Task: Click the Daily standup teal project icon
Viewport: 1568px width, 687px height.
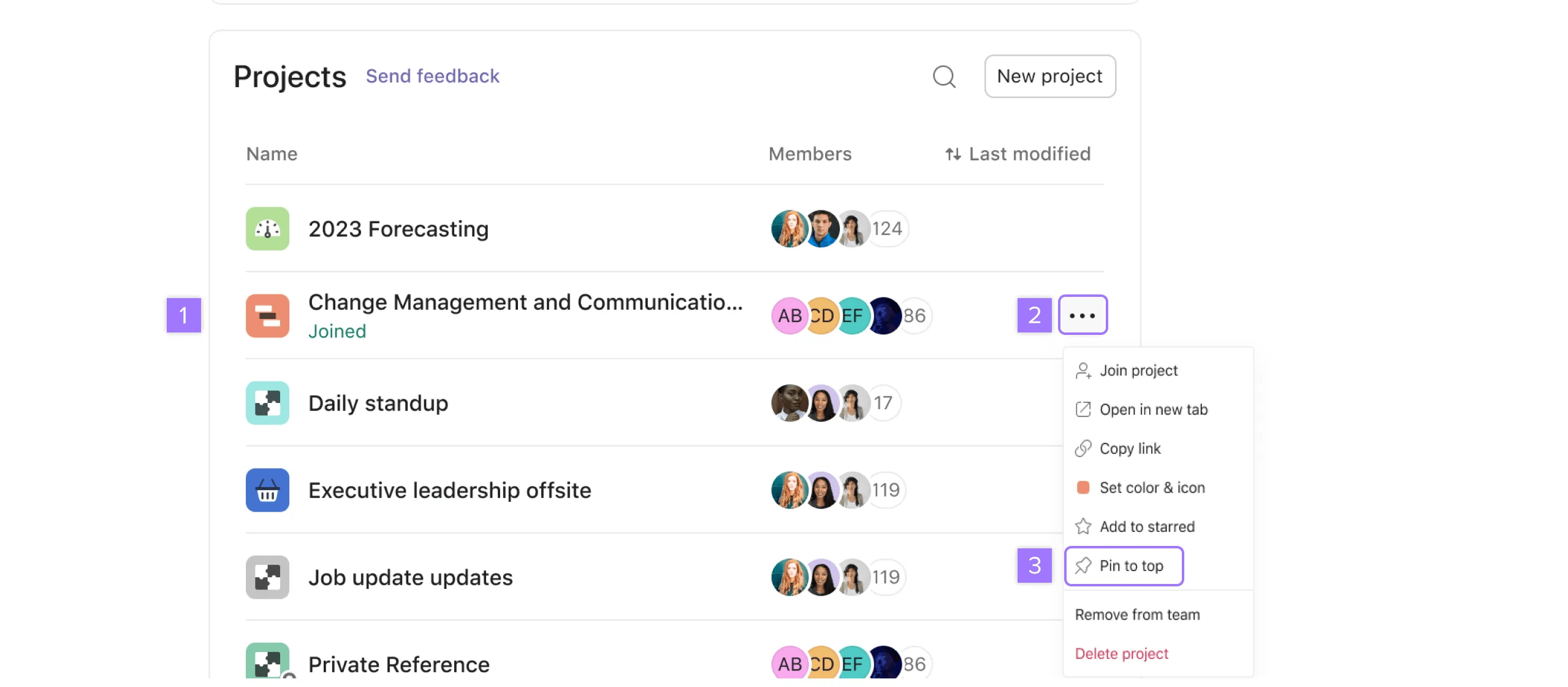Action: [x=267, y=403]
